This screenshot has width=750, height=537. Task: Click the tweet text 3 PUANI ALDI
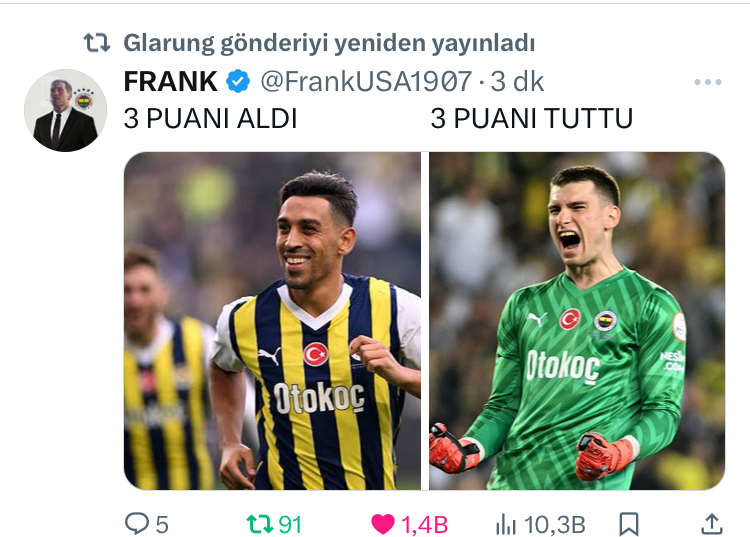tap(210, 118)
